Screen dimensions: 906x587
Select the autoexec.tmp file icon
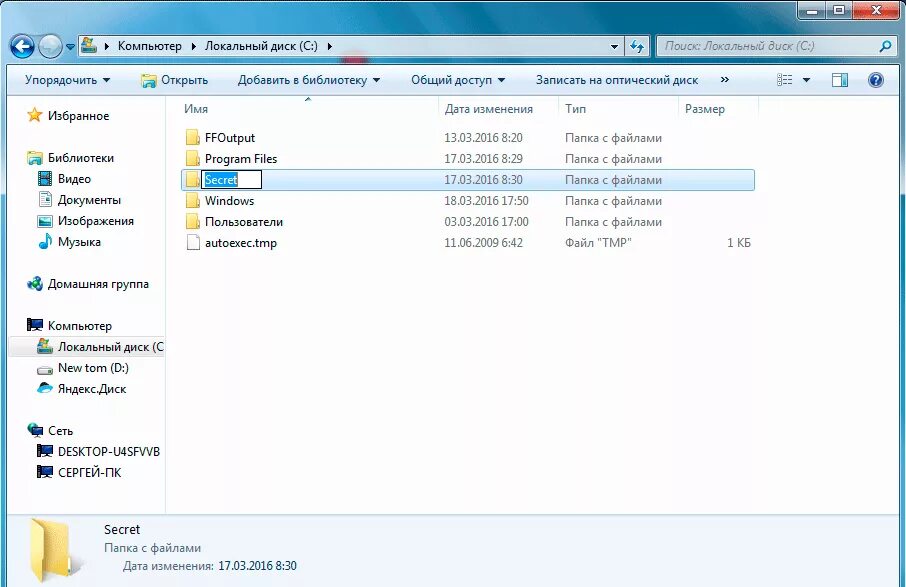click(x=193, y=243)
